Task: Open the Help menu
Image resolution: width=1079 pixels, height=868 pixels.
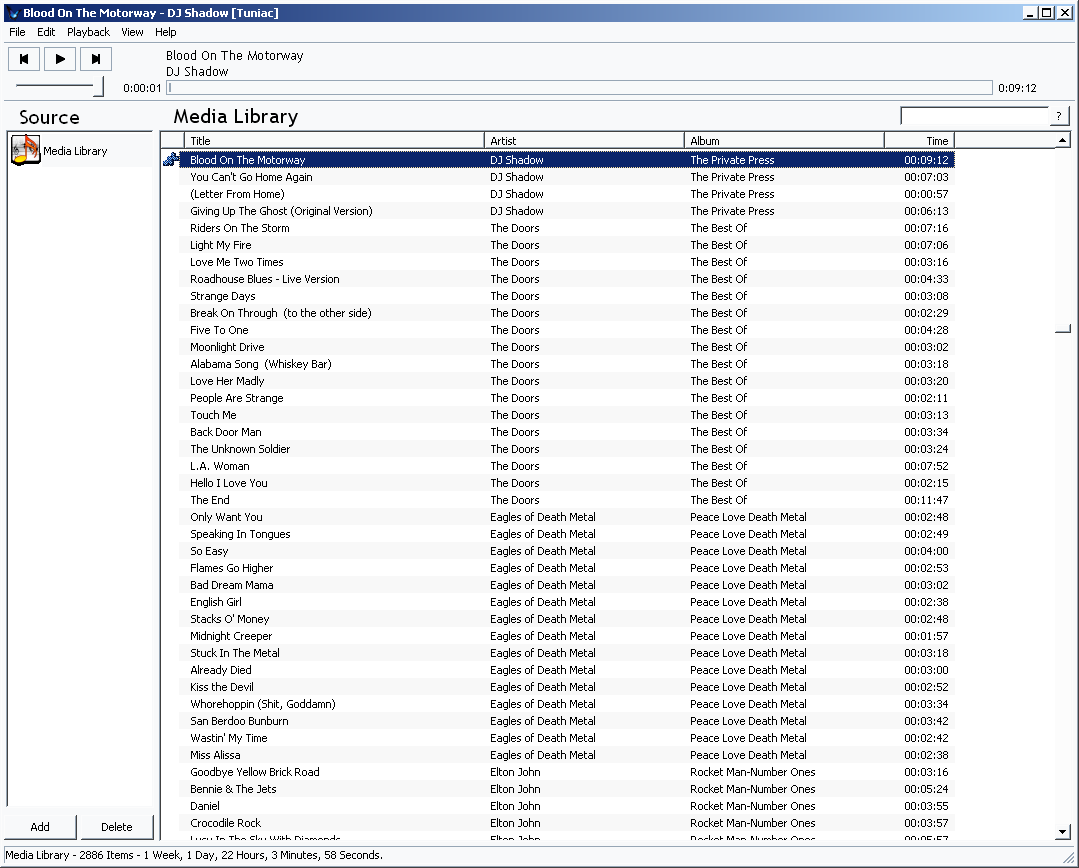Action: tap(165, 32)
